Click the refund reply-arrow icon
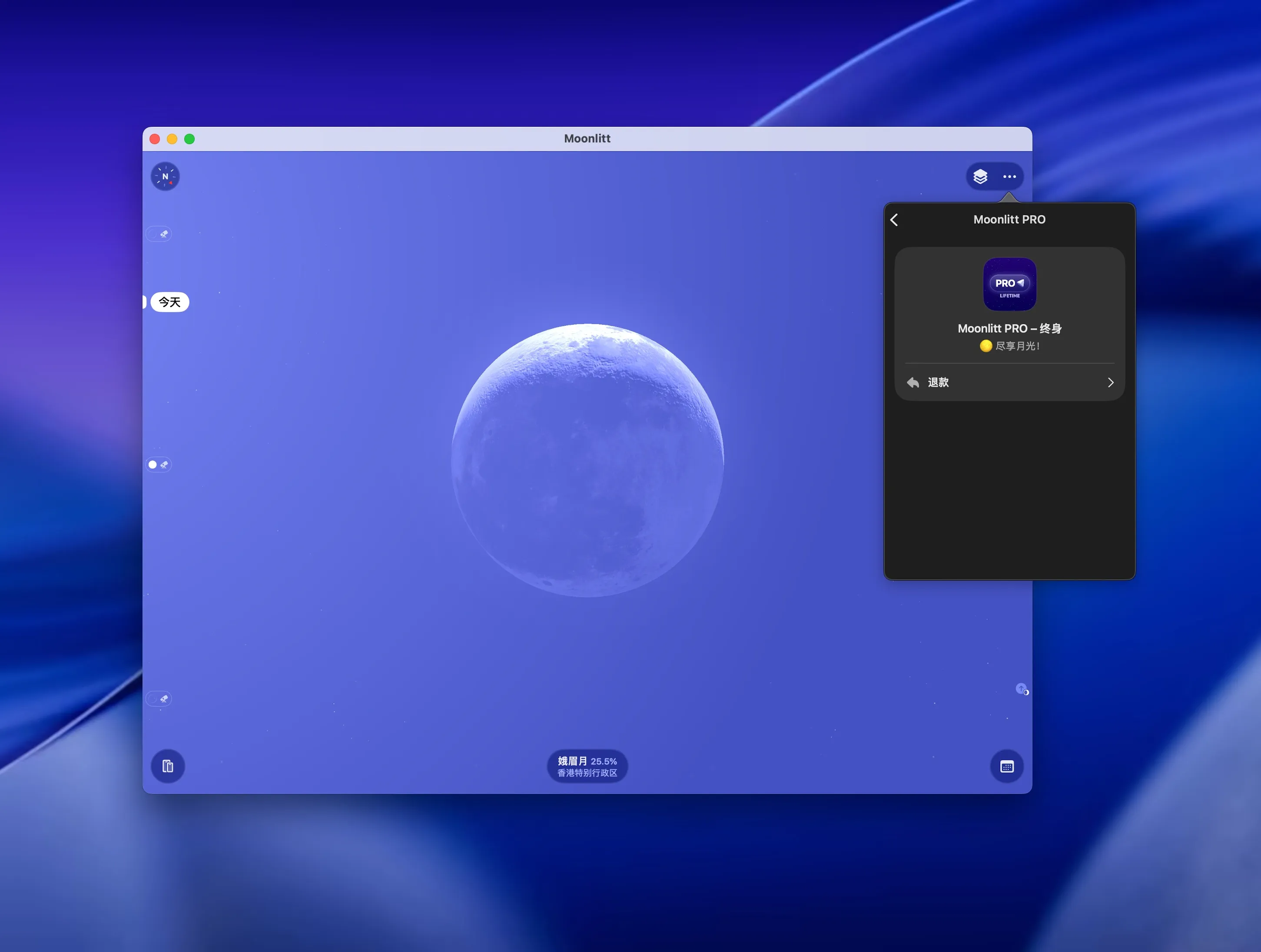This screenshot has width=1261, height=952. click(x=913, y=382)
